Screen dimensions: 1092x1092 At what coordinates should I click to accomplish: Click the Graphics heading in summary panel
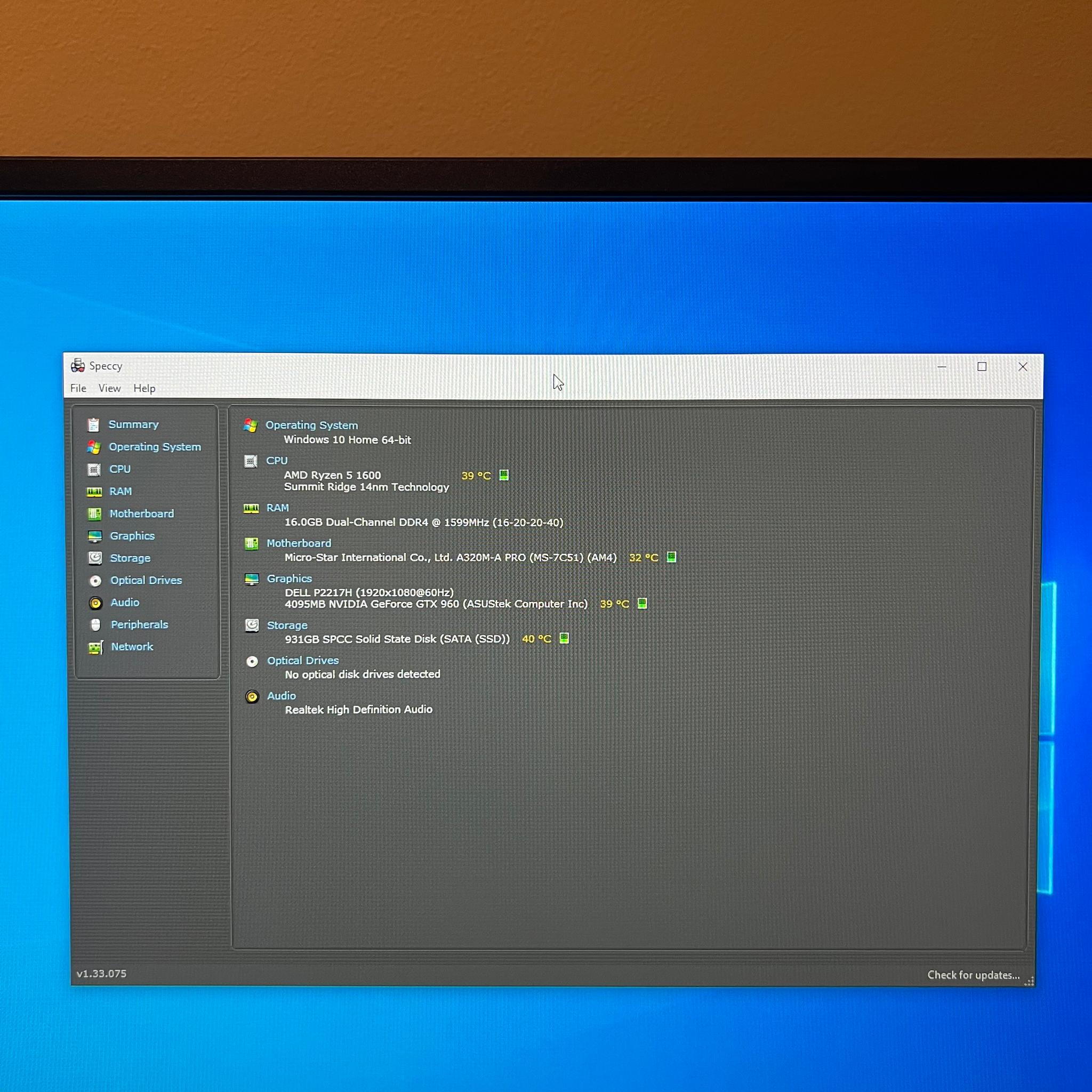point(290,578)
